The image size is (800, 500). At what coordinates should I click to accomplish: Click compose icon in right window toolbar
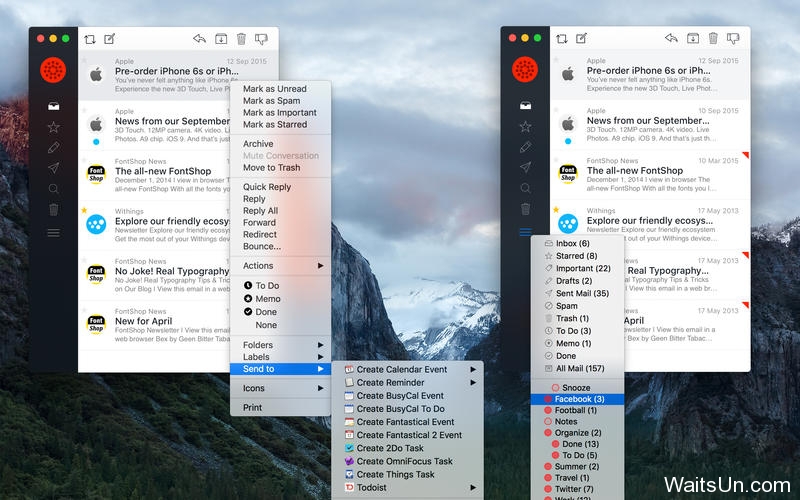(x=582, y=38)
